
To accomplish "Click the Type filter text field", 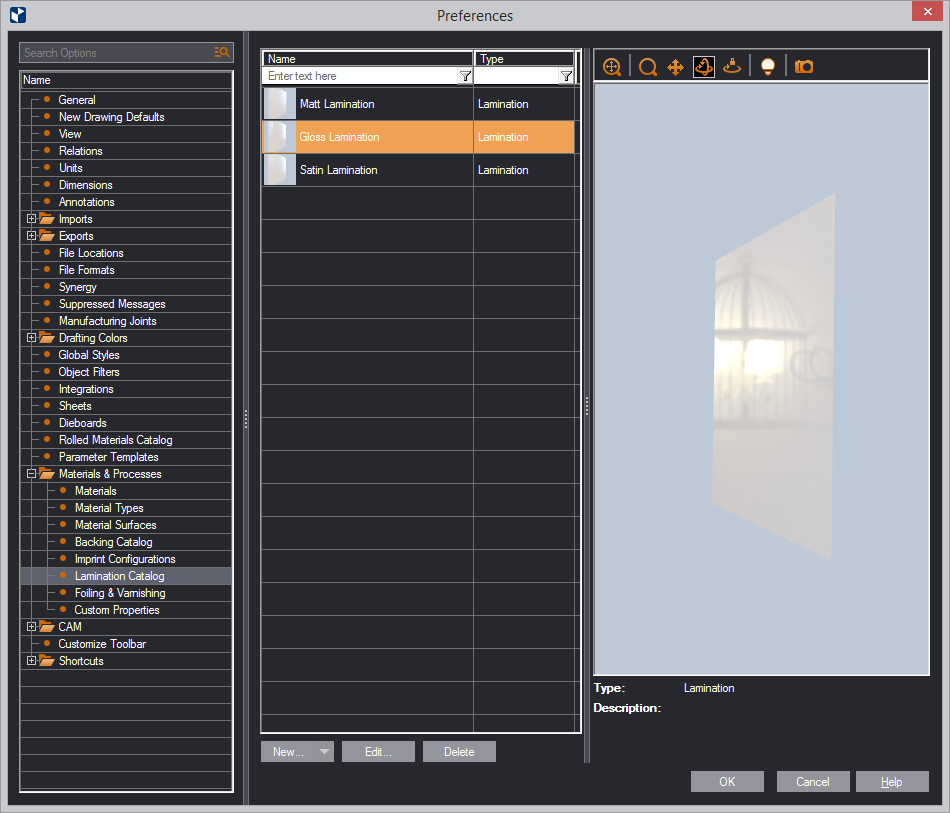I will [517, 76].
